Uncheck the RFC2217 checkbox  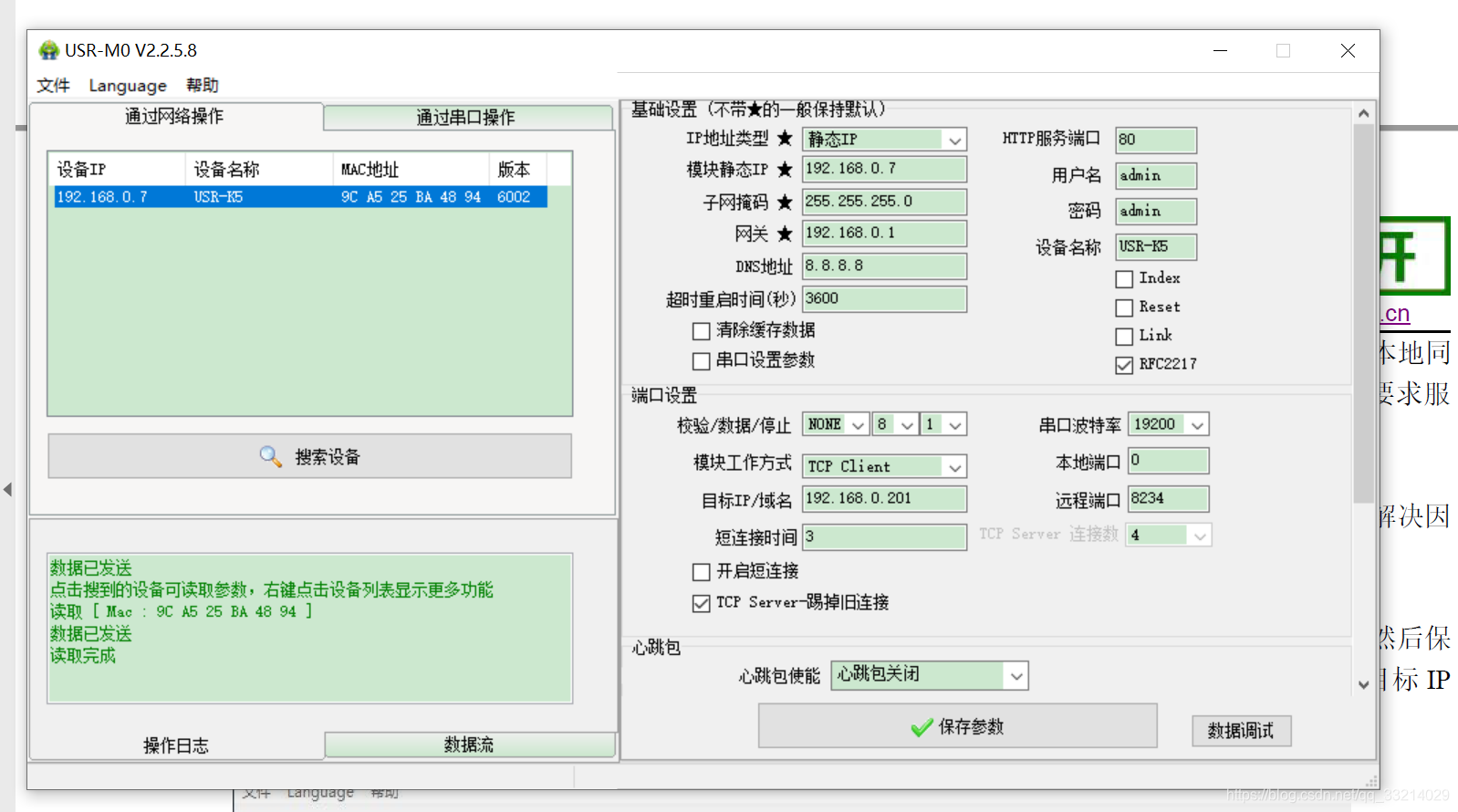pos(1124,365)
